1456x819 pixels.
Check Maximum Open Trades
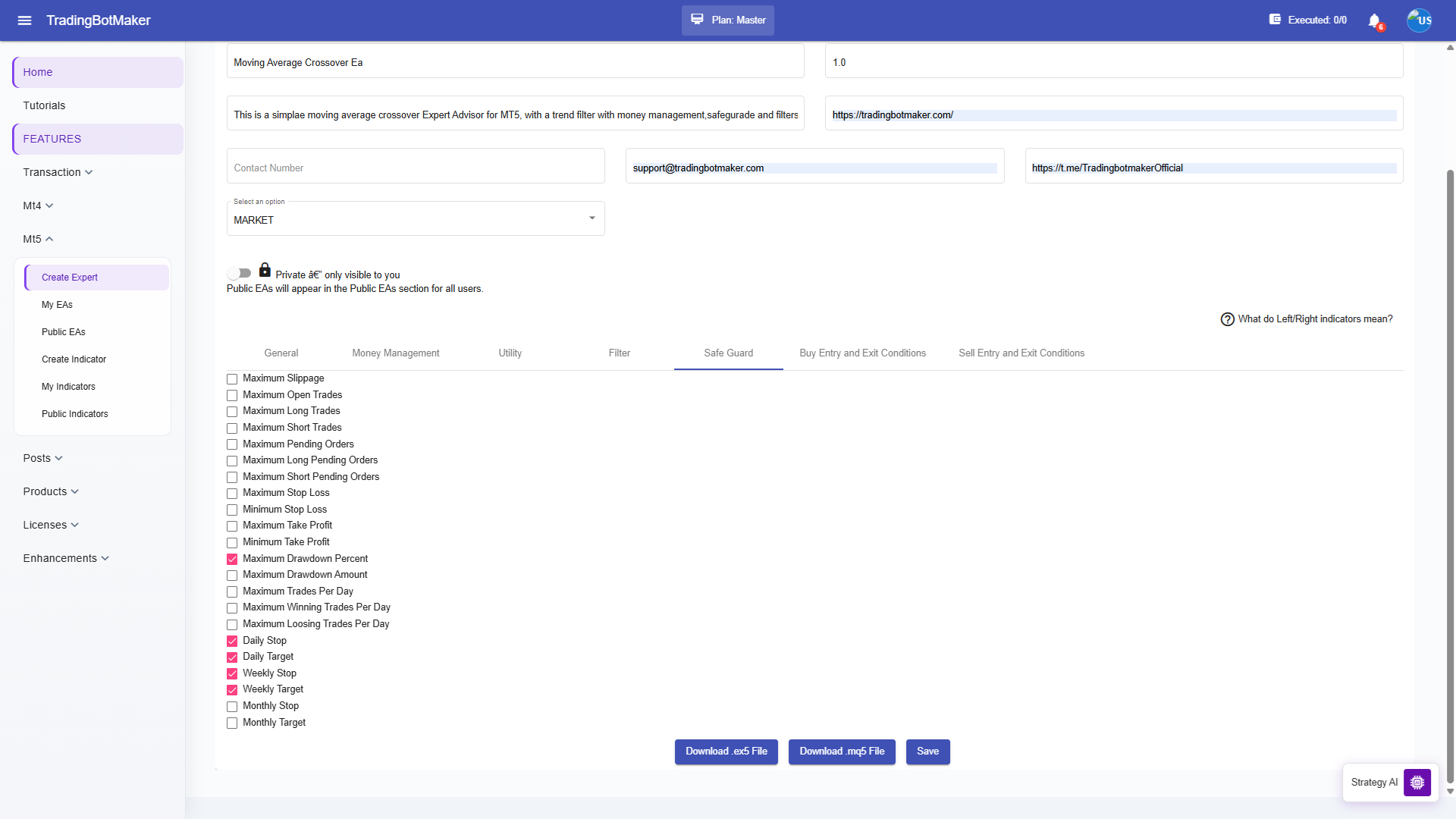coord(232,396)
